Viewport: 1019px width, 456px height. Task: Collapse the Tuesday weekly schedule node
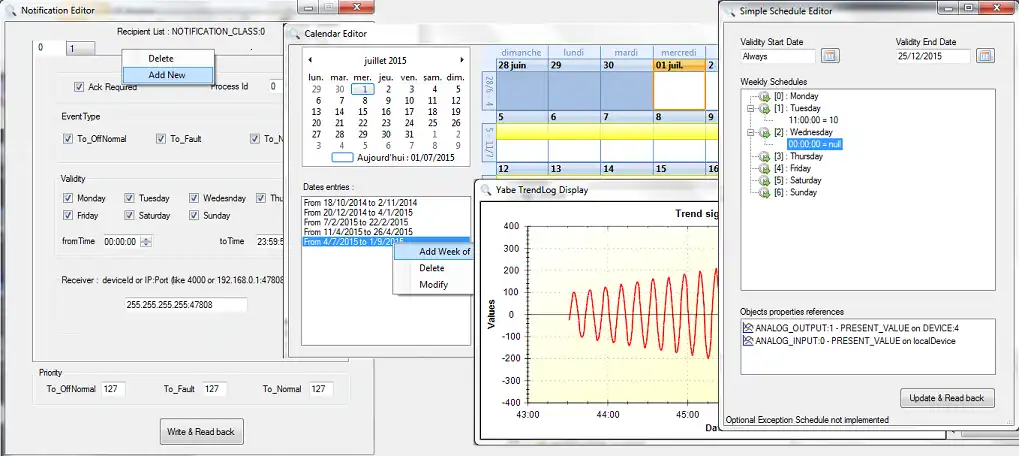tap(749, 107)
